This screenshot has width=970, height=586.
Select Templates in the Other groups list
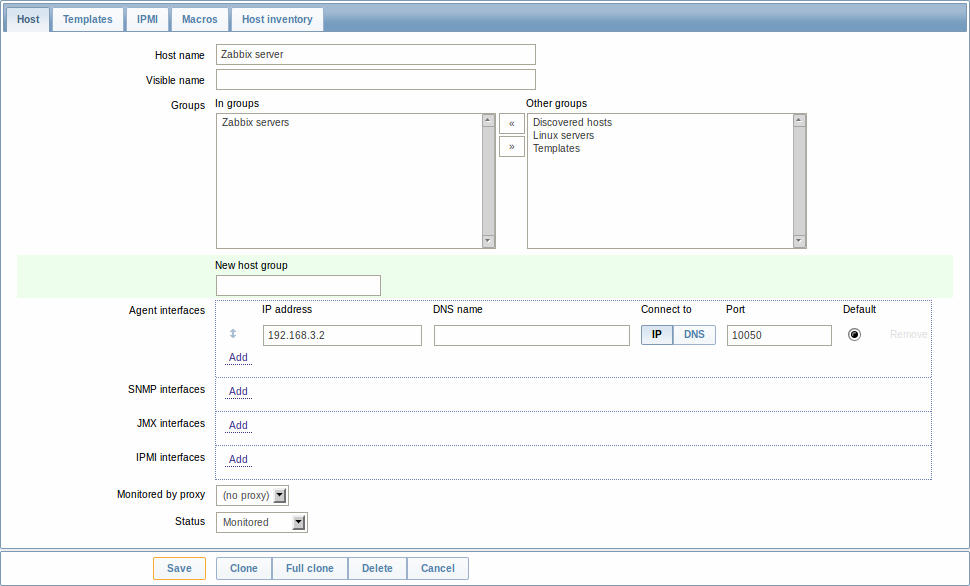tap(556, 149)
